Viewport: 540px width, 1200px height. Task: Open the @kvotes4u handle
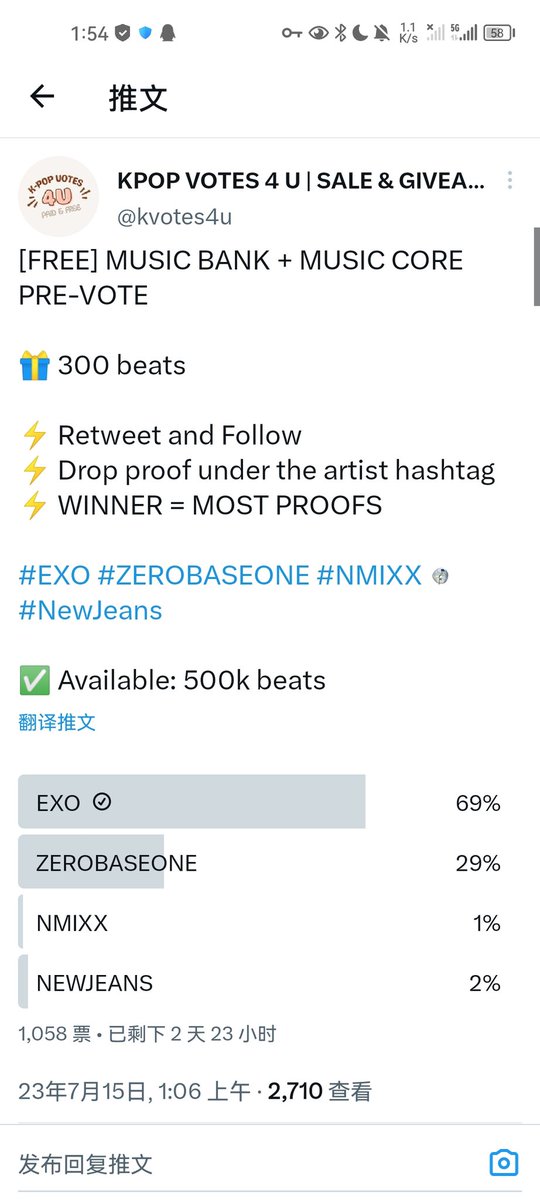point(174,216)
